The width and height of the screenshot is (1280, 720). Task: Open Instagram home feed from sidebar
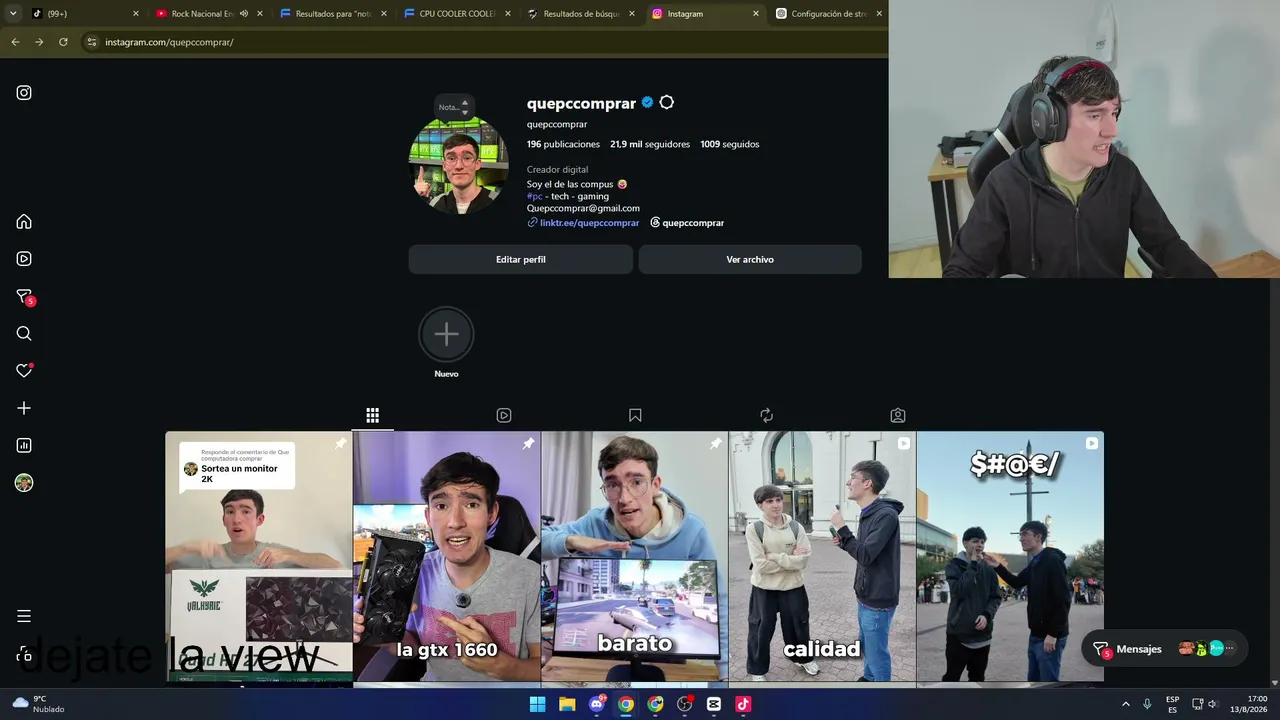pos(24,222)
